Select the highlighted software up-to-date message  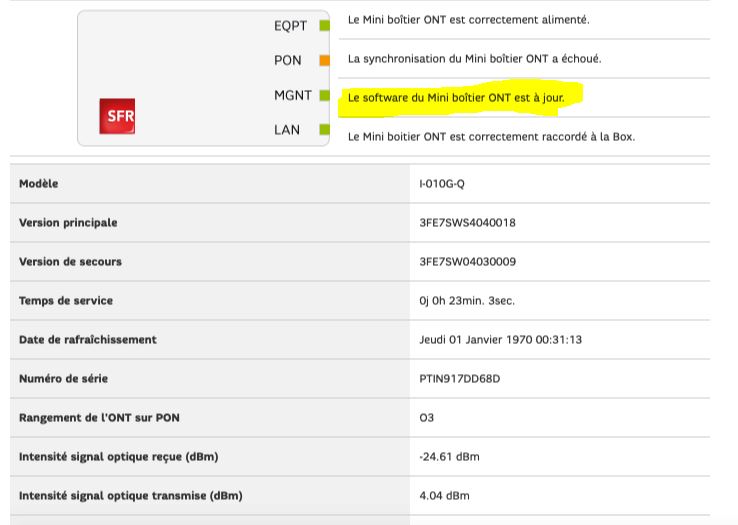[462, 98]
